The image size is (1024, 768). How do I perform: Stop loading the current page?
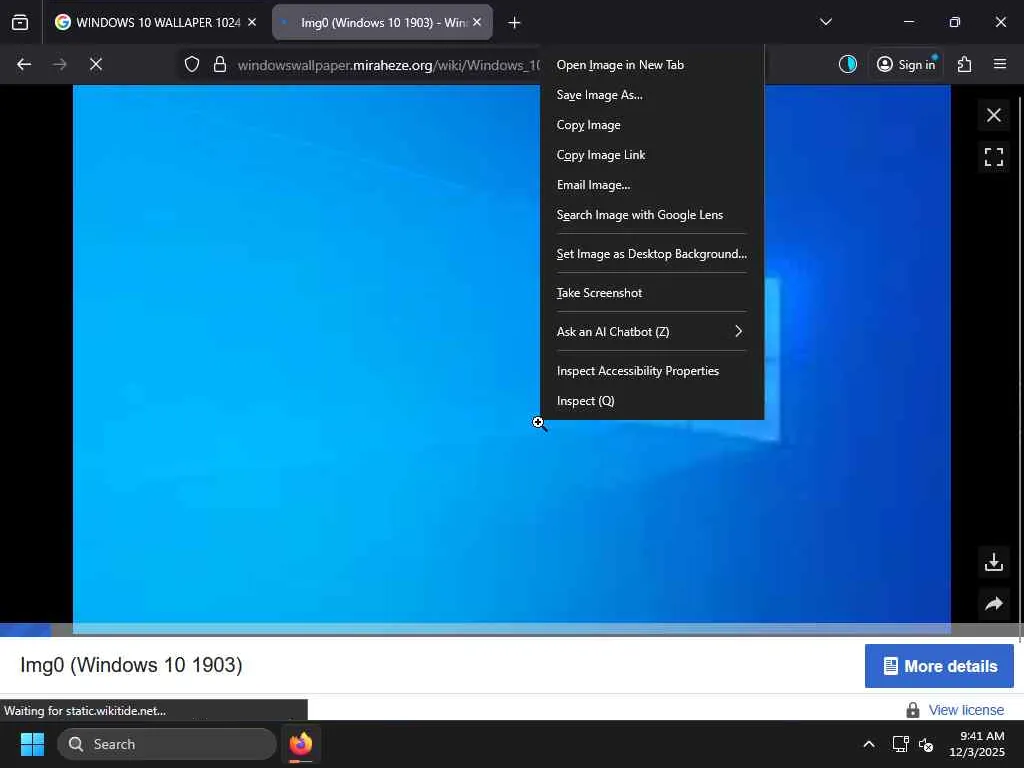(95, 64)
